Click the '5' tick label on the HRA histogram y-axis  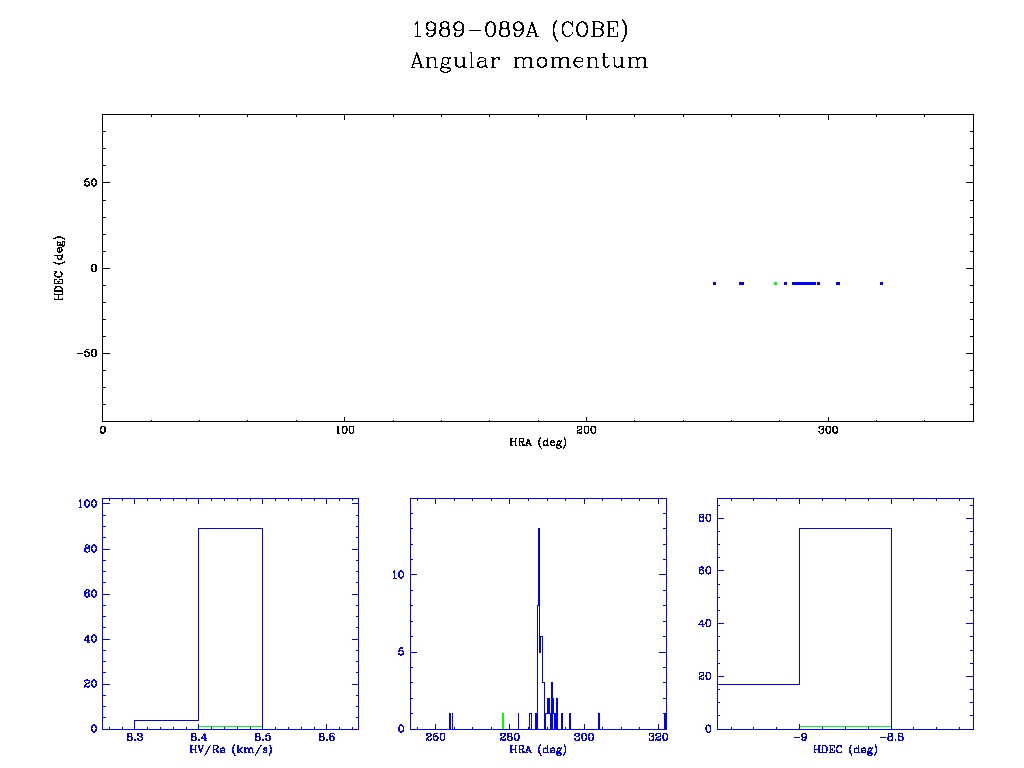coord(401,652)
